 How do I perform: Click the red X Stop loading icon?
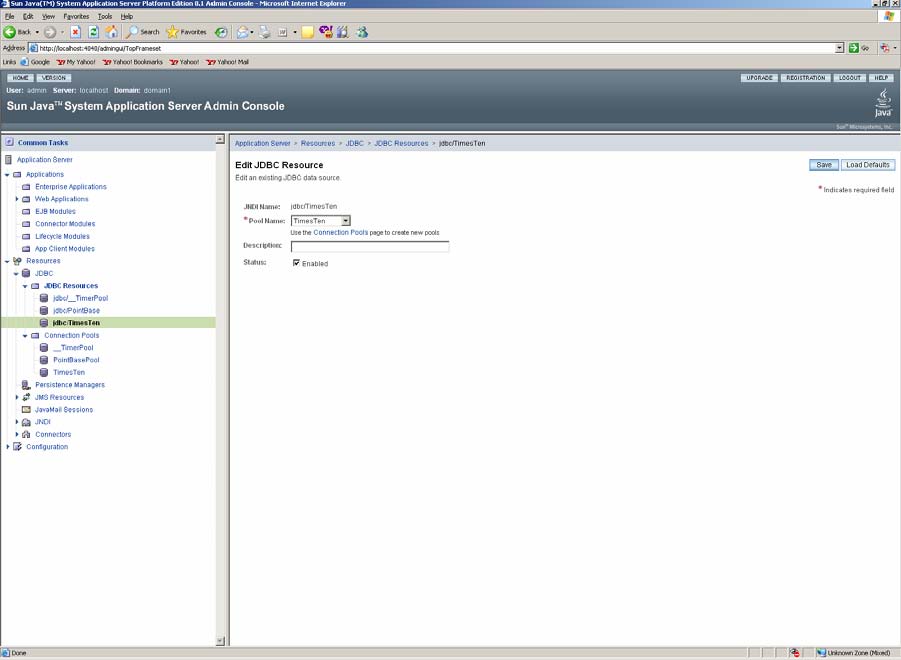pyautogui.click(x=75, y=32)
